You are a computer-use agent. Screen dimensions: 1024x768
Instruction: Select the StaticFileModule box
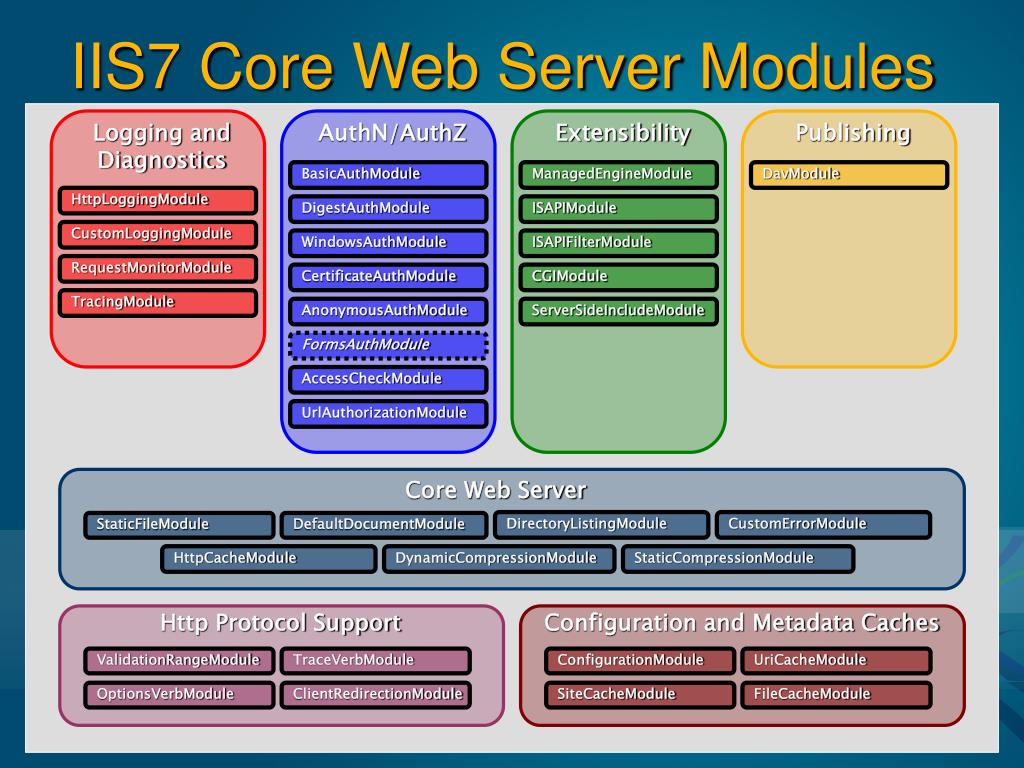pyautogui.click(x=179, y=524)
